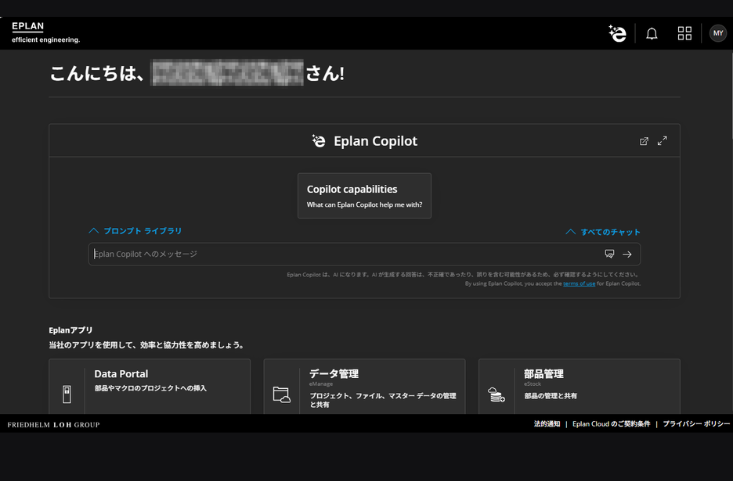This screenshot has width=733, height=481.
Task: Open the Eplan Copilot icon in header
Action: (617, 34)
